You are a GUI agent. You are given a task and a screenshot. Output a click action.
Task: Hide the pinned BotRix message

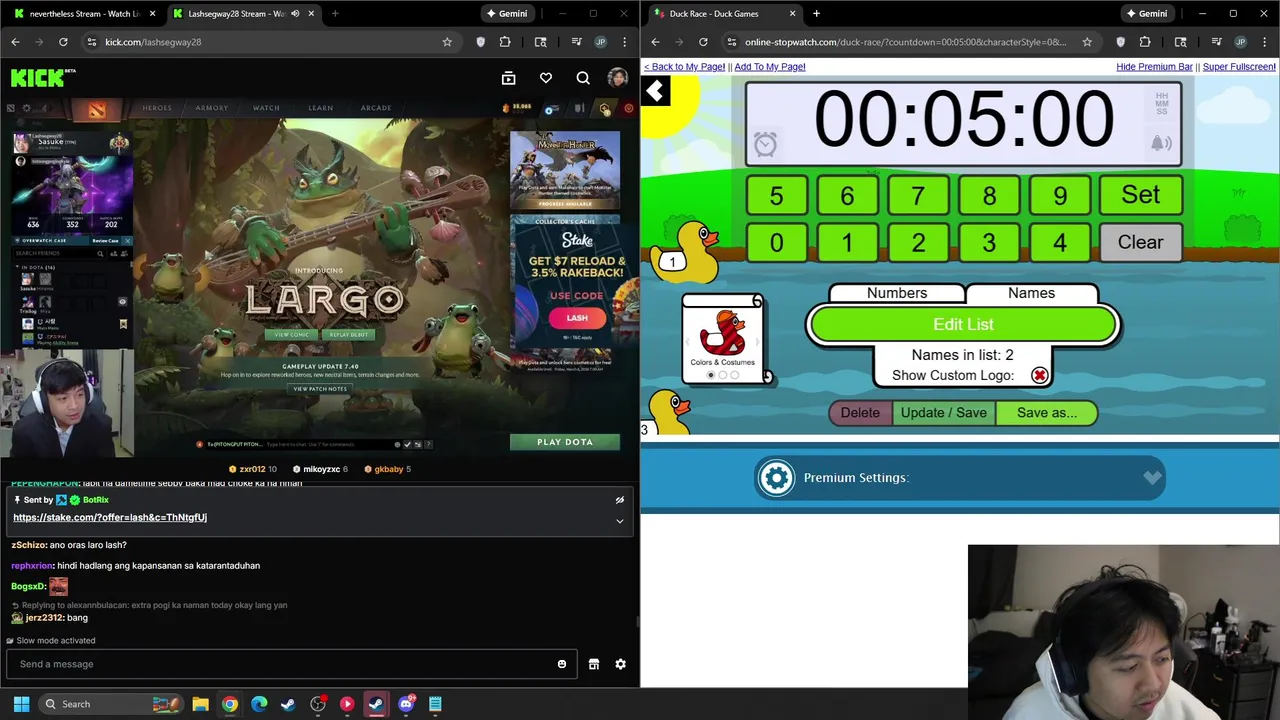pos(619,500)
